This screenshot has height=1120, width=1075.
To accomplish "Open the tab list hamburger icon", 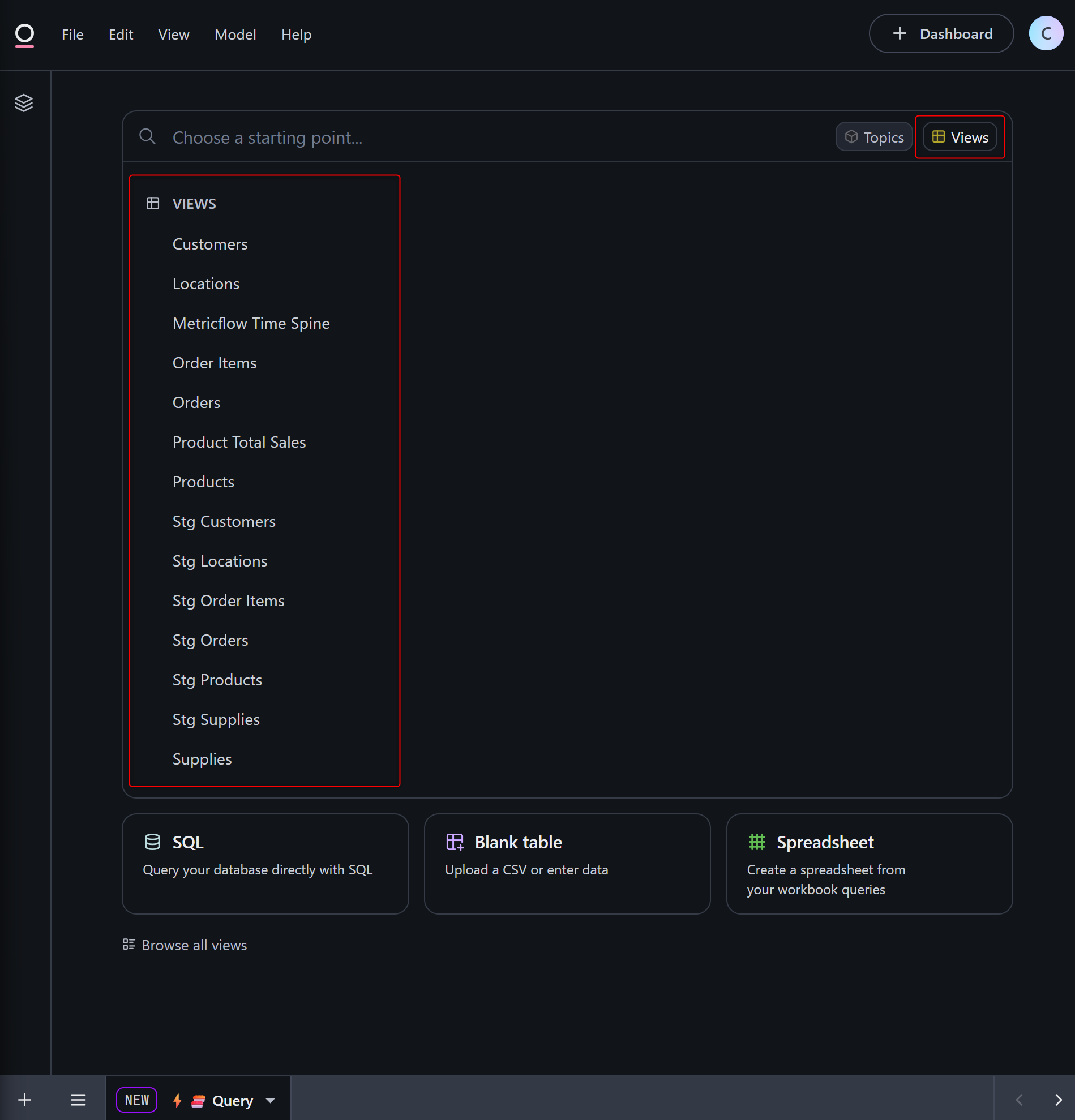I will click(x=78, y=1100).
